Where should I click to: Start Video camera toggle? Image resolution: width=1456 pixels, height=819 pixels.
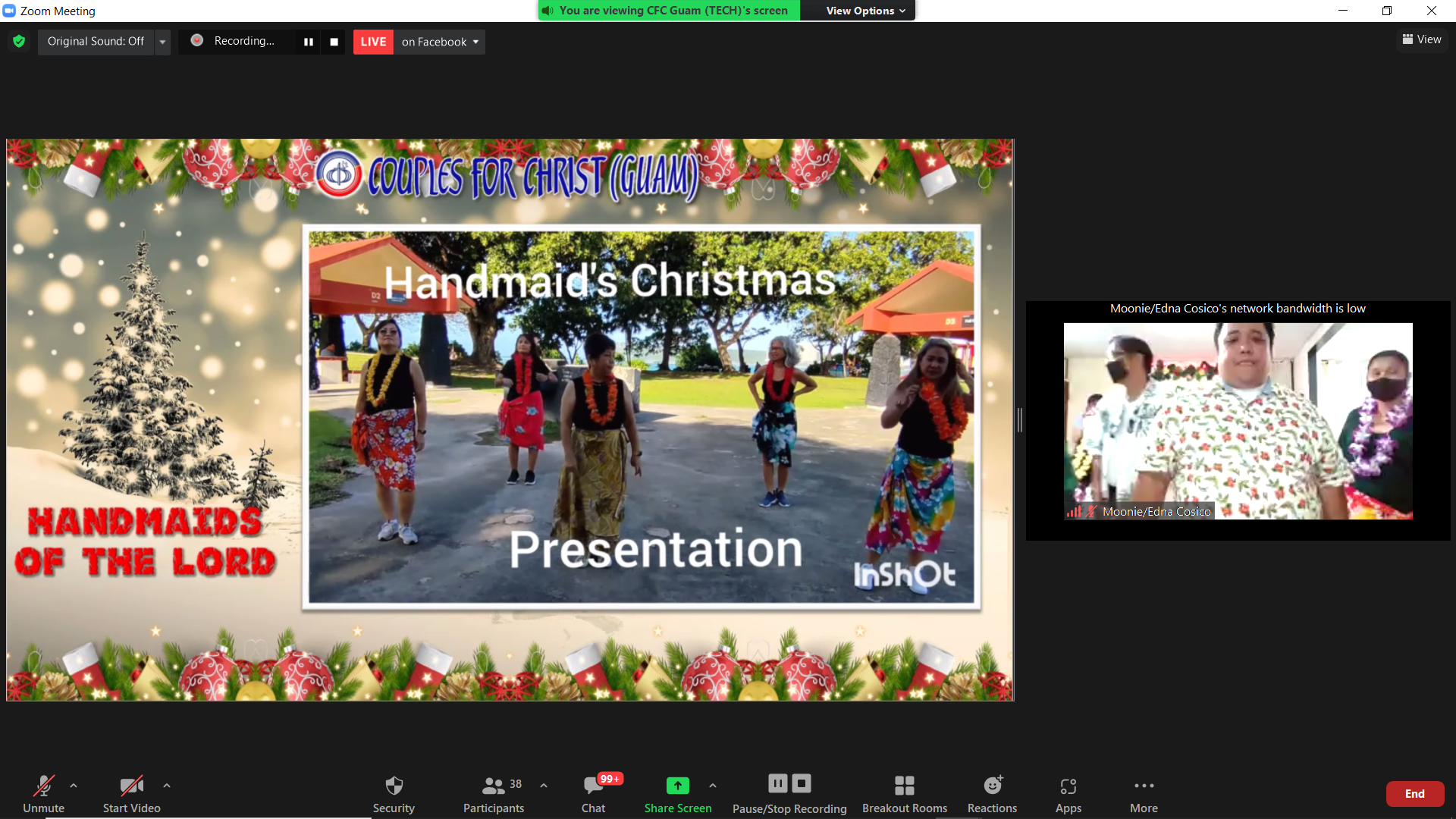pyautogui.click(x=132, y=794)
